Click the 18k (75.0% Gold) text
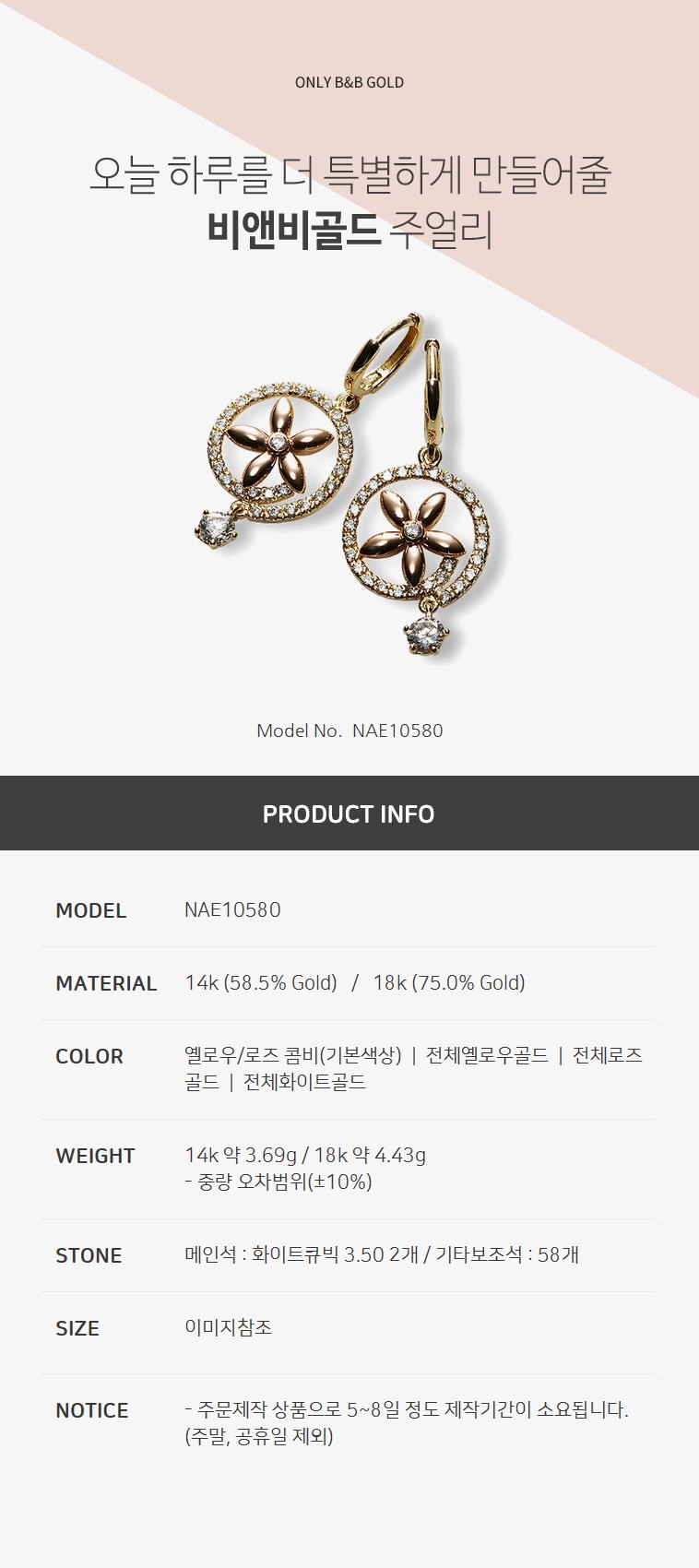The height and width of the screenshot is (1568, 699). pos(449,982)
